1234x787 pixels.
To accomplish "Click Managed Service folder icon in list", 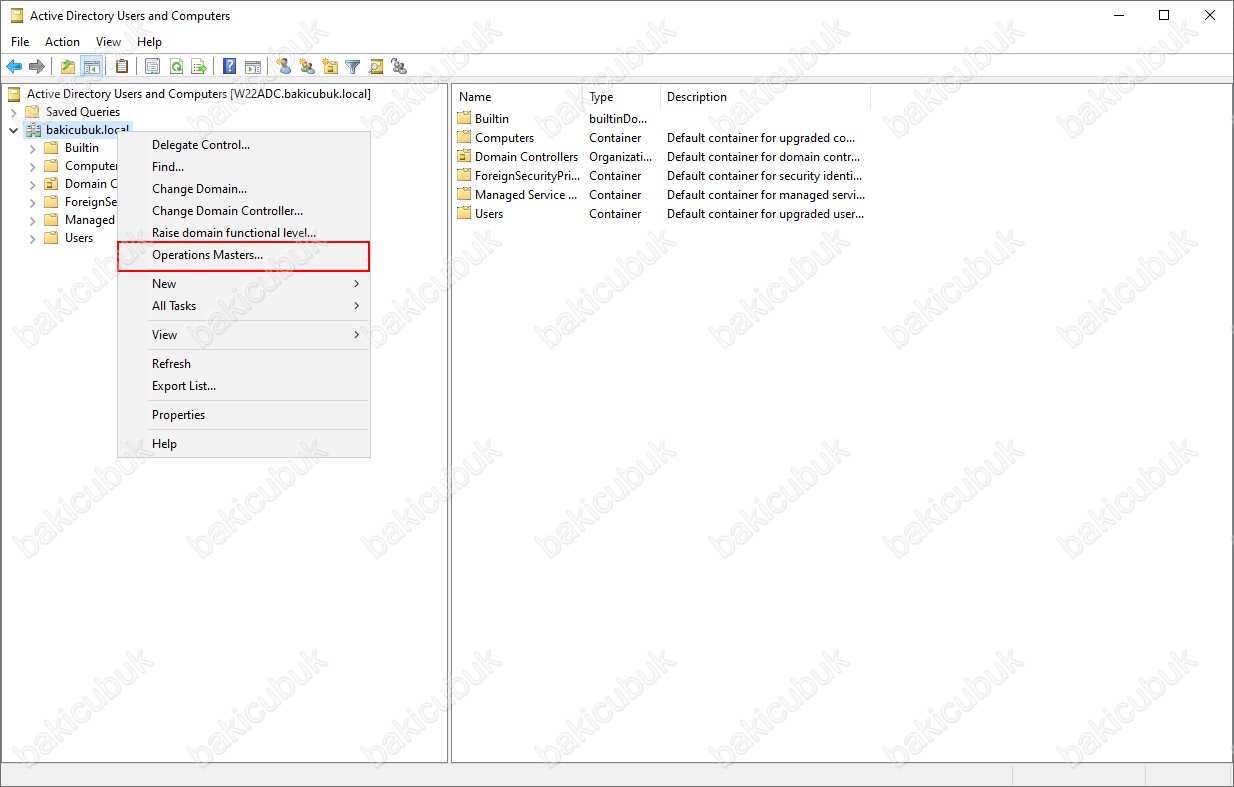I will [x=464, y=195].
